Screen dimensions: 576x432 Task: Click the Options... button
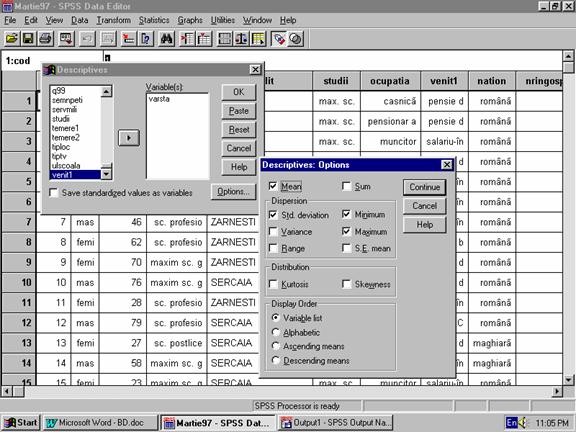coord(233,191)
